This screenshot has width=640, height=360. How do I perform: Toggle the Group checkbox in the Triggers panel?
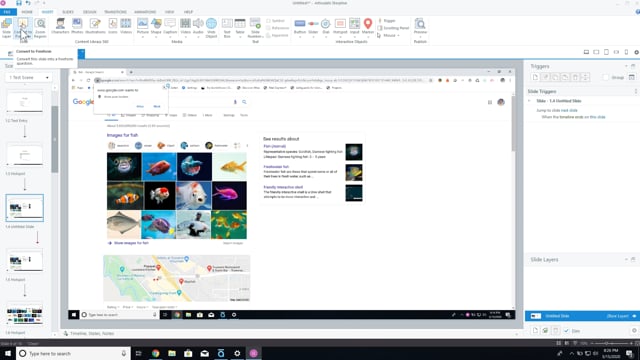coord(606,77)
